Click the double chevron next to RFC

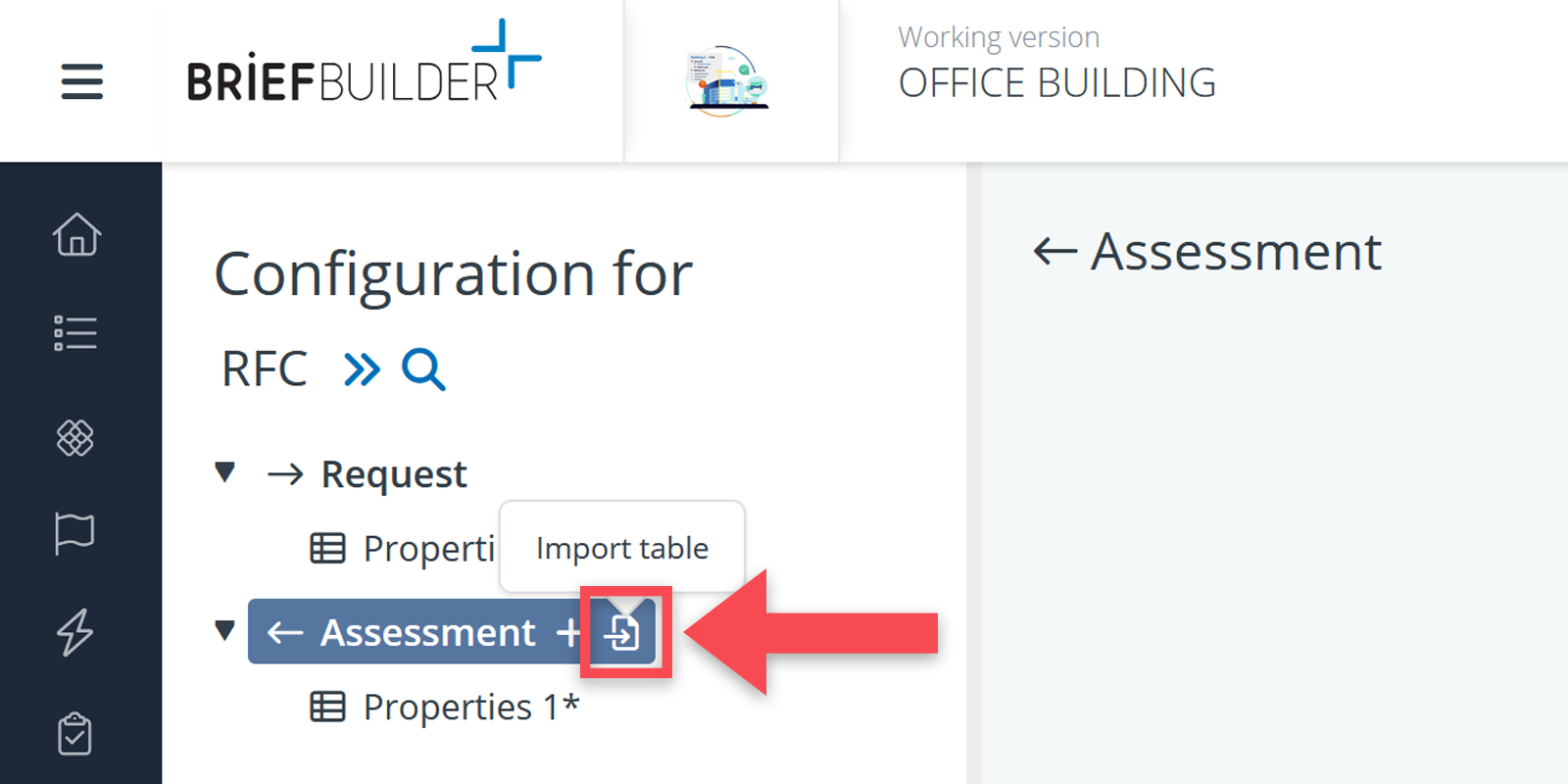click(x=362, y=369)
